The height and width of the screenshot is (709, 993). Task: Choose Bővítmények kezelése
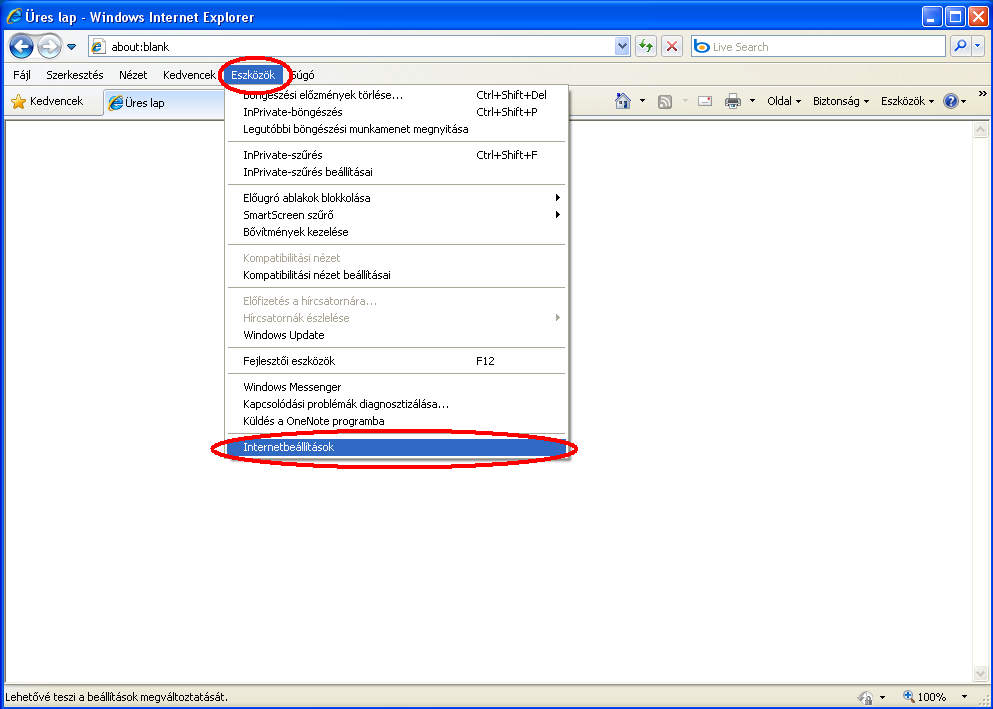pos(397,232)
